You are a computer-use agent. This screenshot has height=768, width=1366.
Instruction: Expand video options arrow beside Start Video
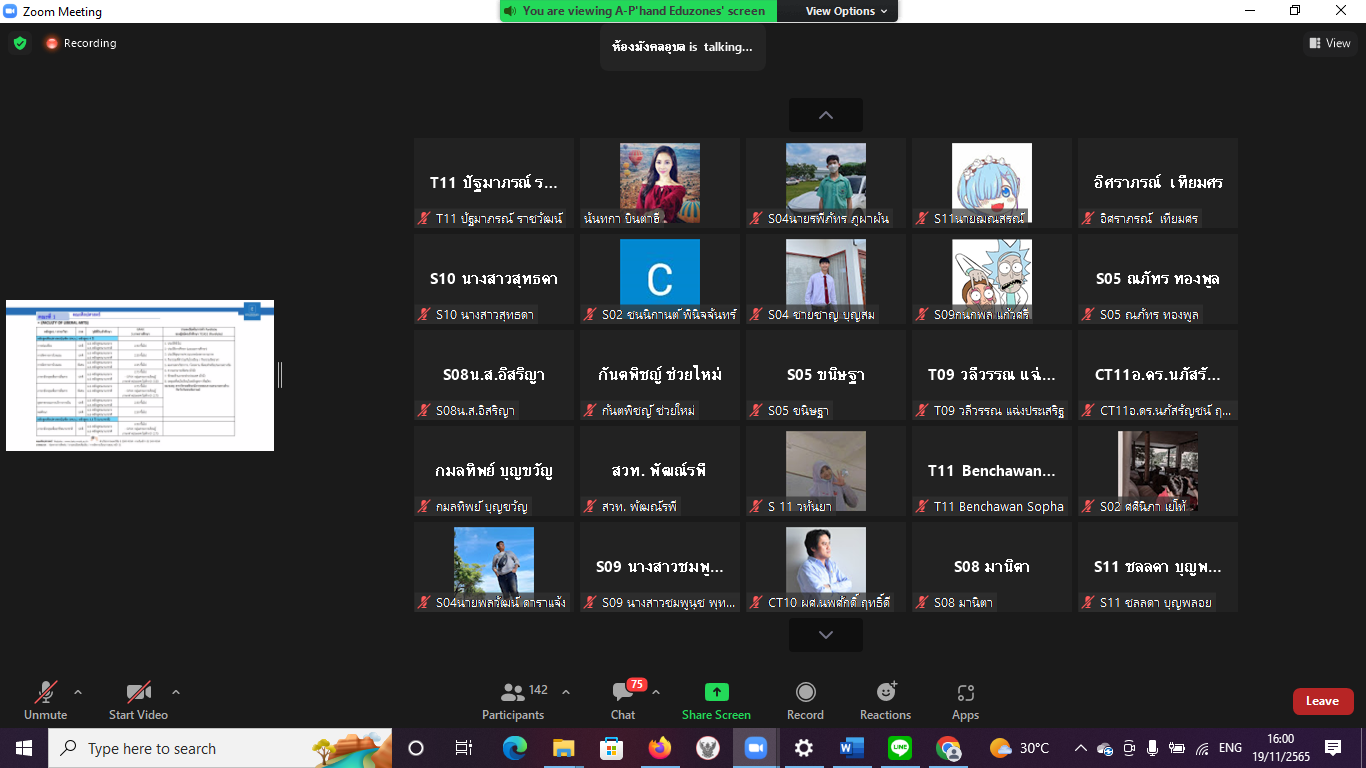coord(176,692)
